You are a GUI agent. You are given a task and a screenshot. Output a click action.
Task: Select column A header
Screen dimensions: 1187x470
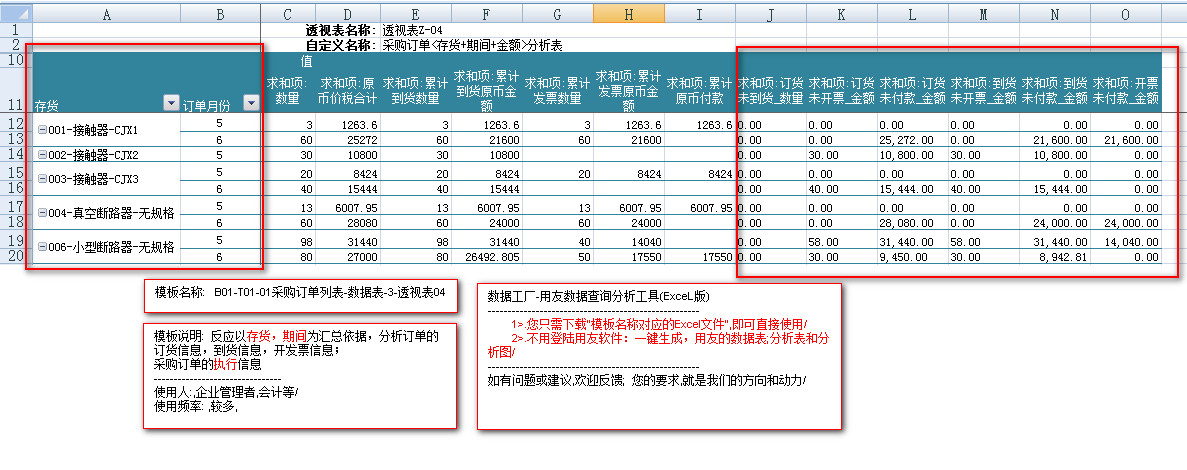click(107, 12)
